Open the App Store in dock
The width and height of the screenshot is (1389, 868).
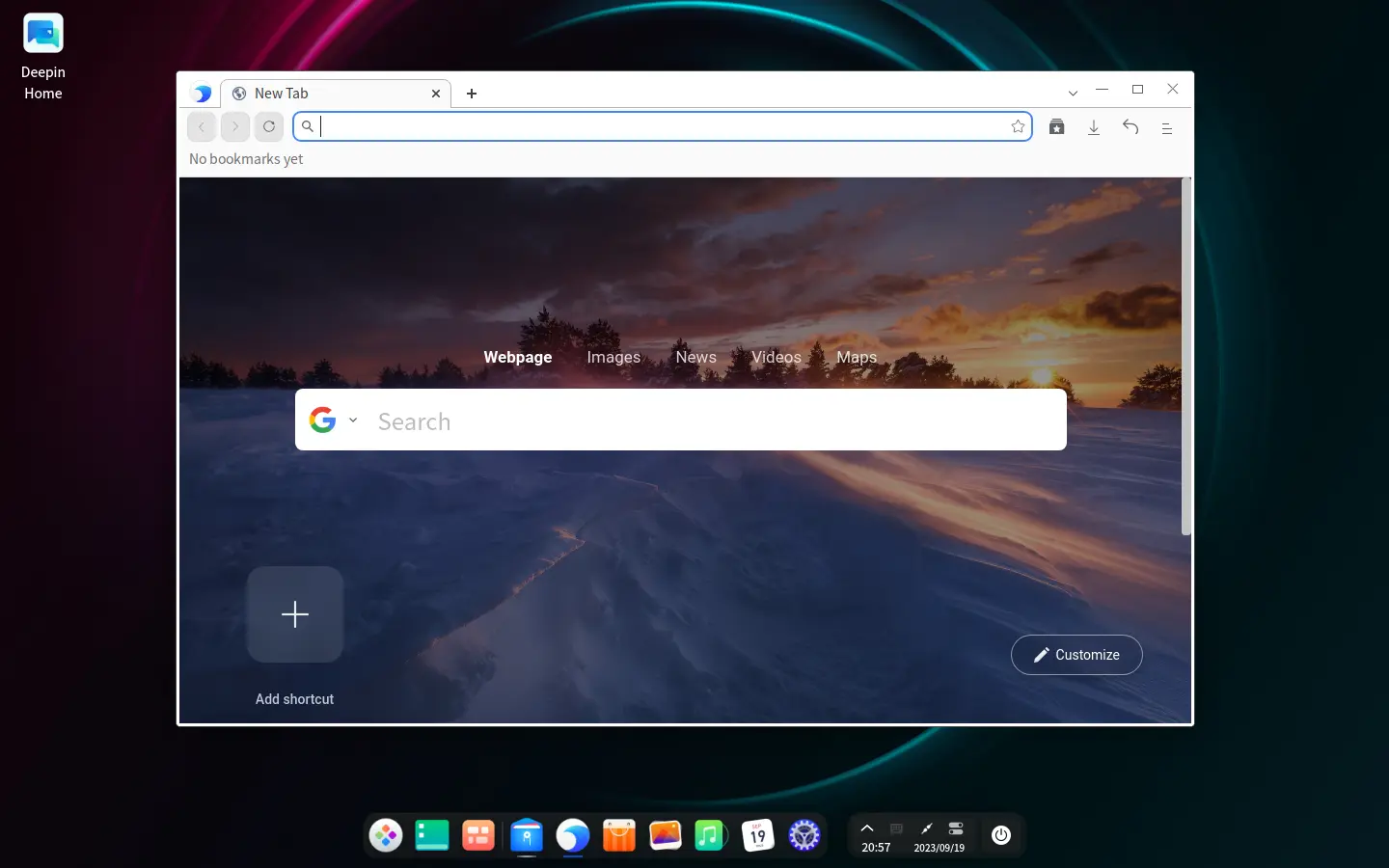(619, 835)
